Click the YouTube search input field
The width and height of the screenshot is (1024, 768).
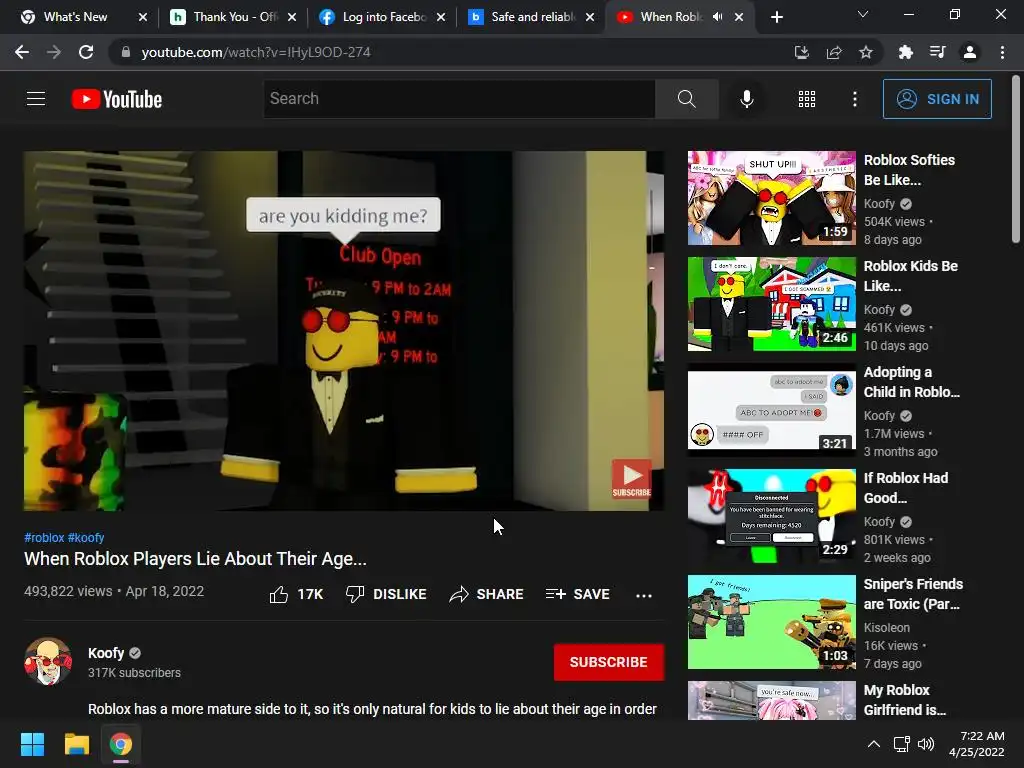[459, 99]
